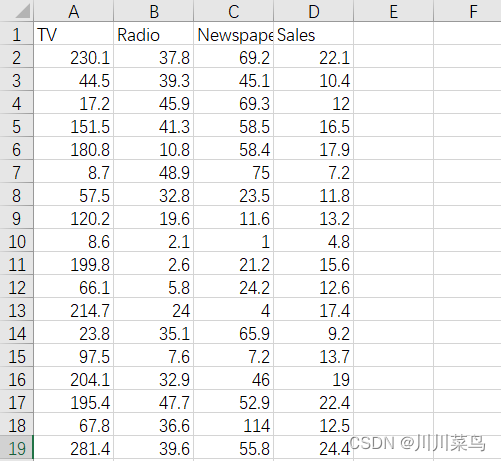Viewport: 501px width, 461px height.
Task: Select cell with value 69.3
Action: 234,103
